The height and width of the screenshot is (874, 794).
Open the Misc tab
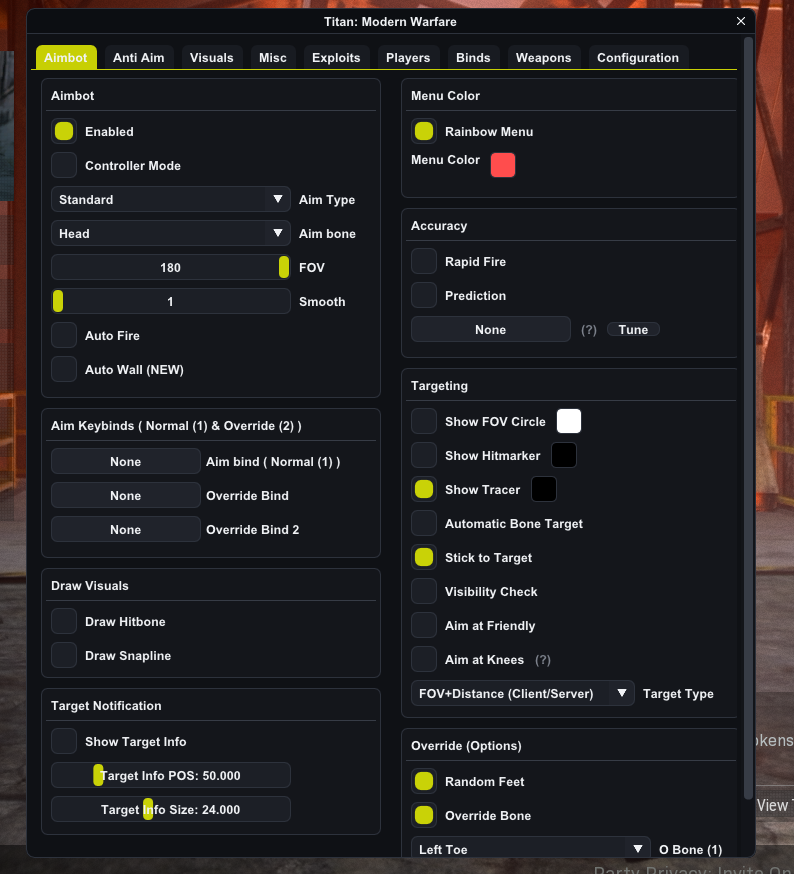click(273, 57)
